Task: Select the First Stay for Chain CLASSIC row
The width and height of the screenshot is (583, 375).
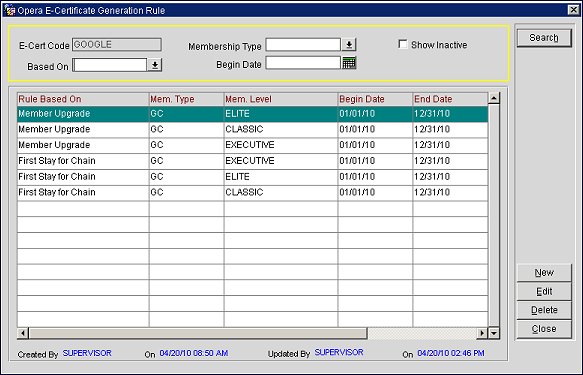Action: coord(252,193)
